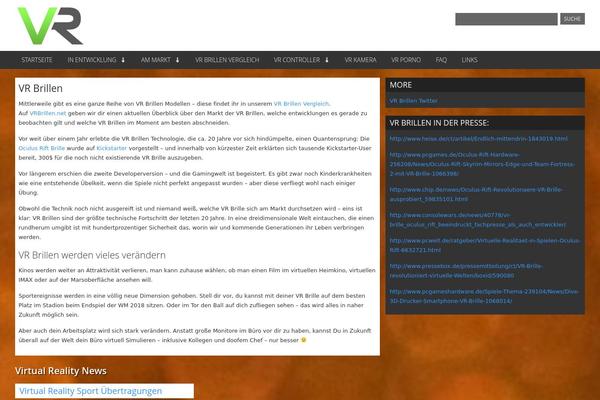Click the SUCHE search button
This screenshot has width=600, height=400.
572,19
